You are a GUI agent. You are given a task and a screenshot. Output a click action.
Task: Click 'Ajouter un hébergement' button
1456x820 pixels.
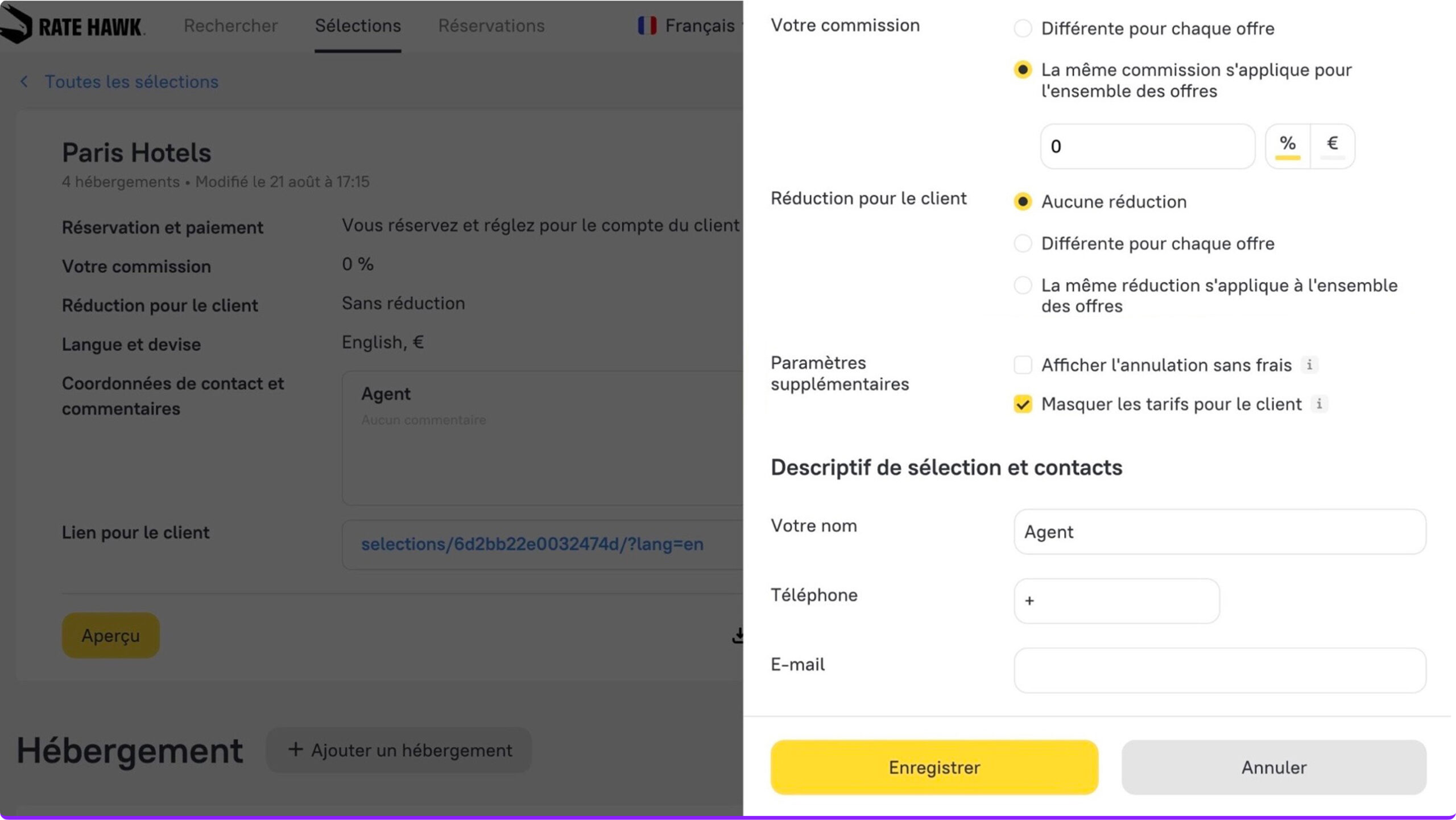[x=399, y=750]
